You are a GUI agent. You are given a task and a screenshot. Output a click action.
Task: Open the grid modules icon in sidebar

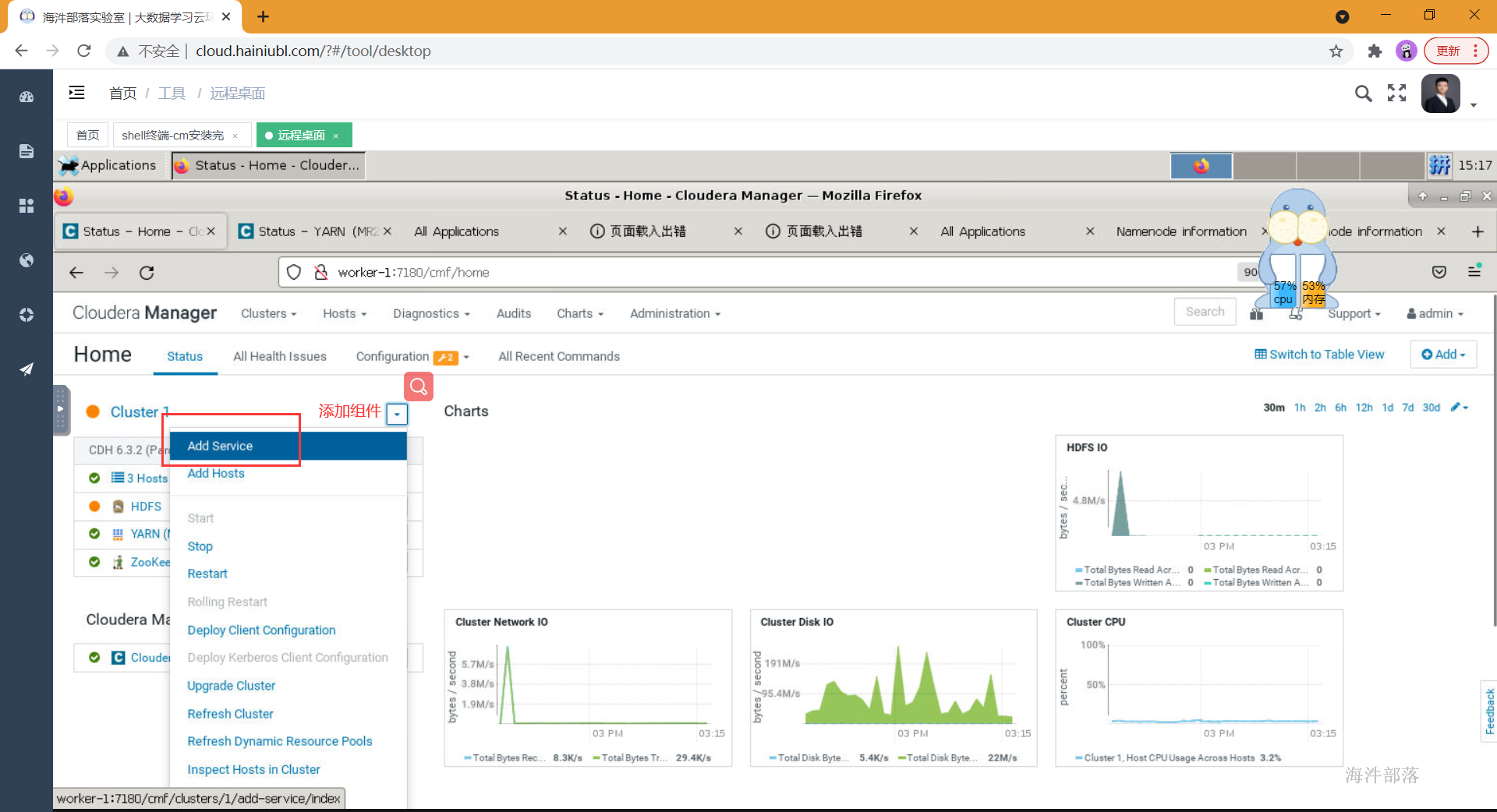(x=27, y=206)
